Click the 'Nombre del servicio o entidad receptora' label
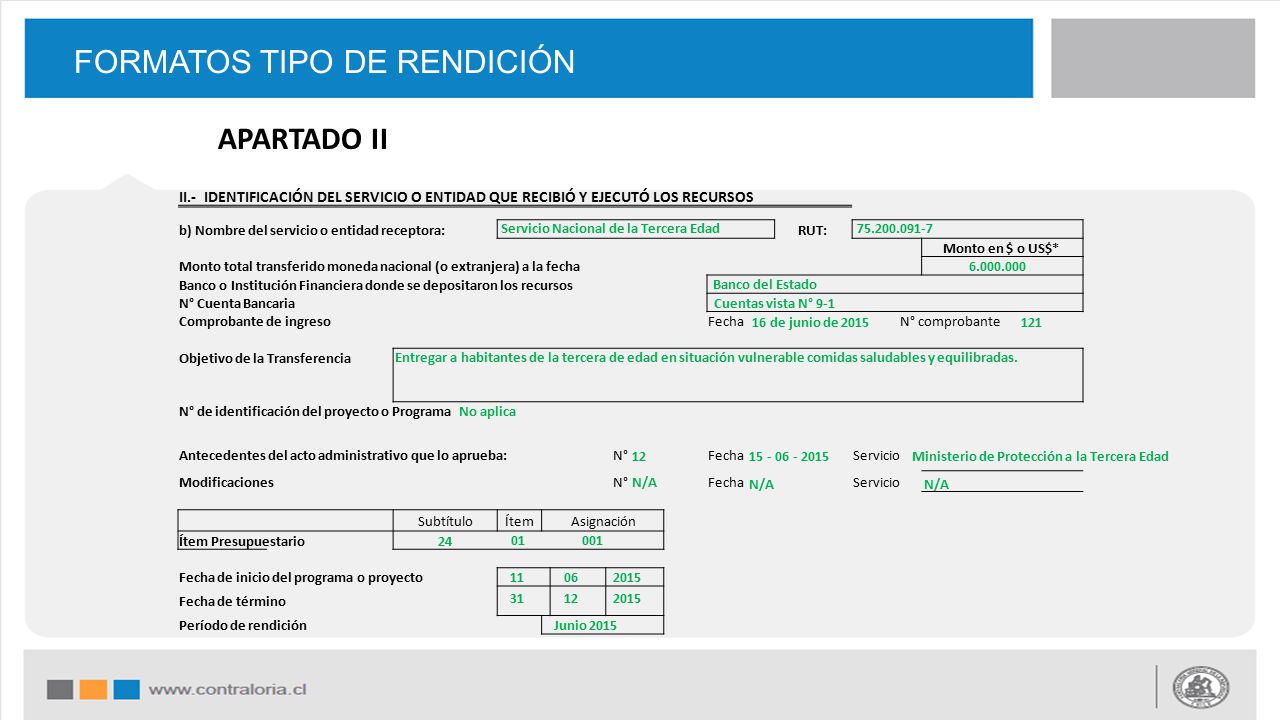 click(312, 231)
